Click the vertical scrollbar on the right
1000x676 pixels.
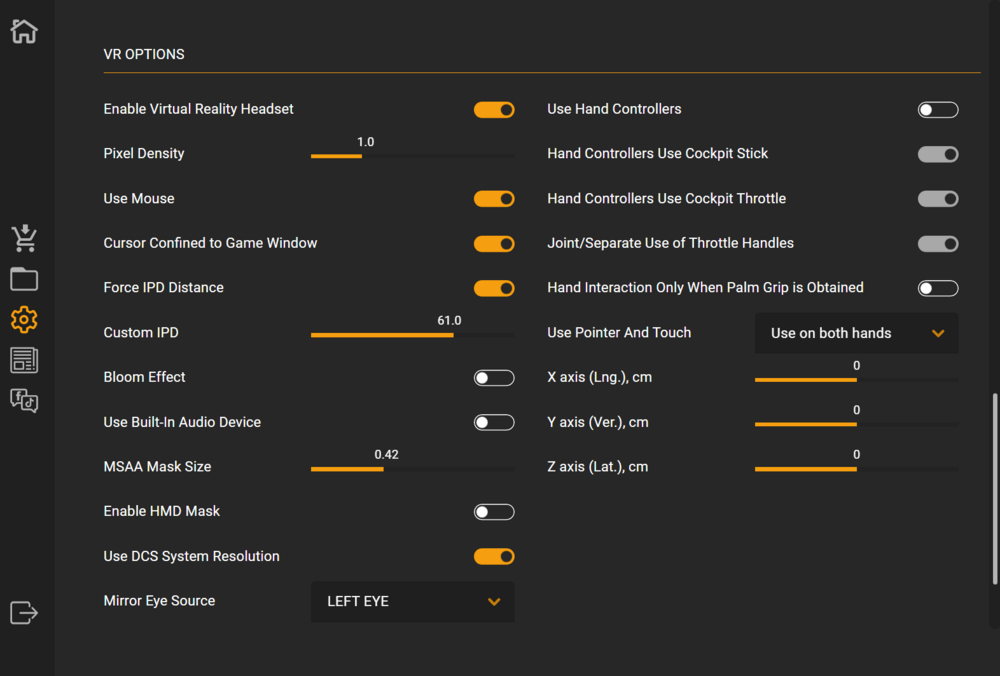point(994,490)
